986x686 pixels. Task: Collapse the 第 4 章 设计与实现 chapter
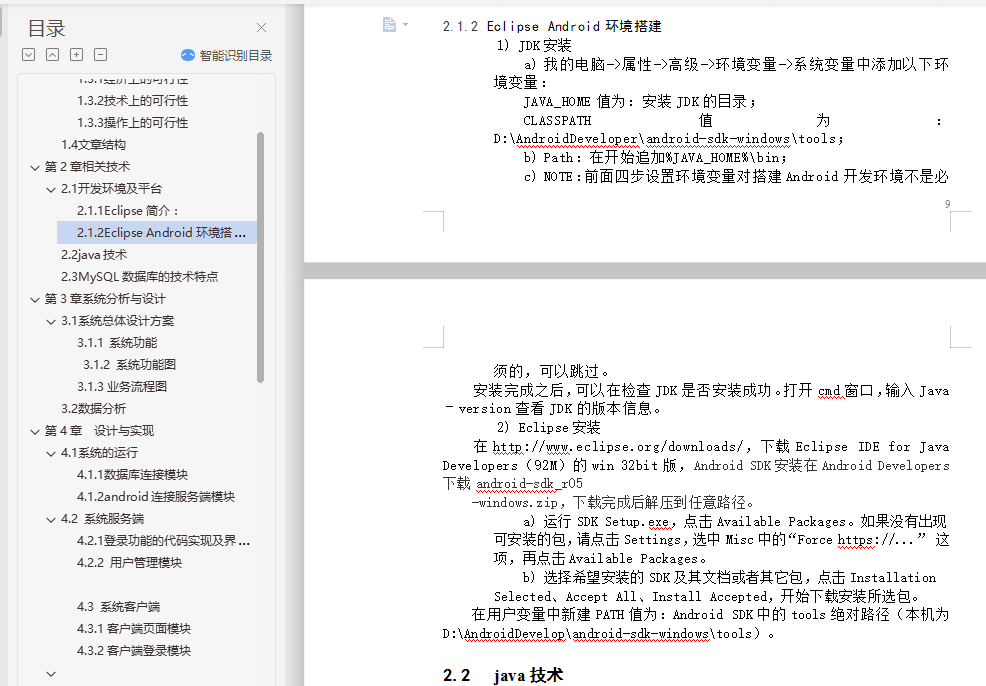(x=35, y=431)
